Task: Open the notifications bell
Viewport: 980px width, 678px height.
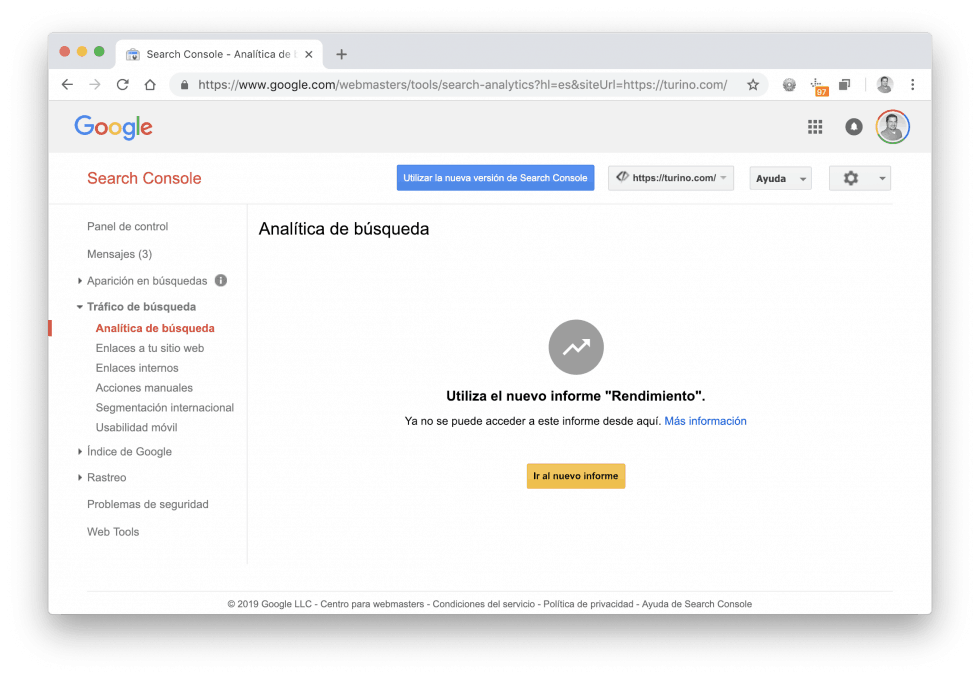Action: [853, 127]
